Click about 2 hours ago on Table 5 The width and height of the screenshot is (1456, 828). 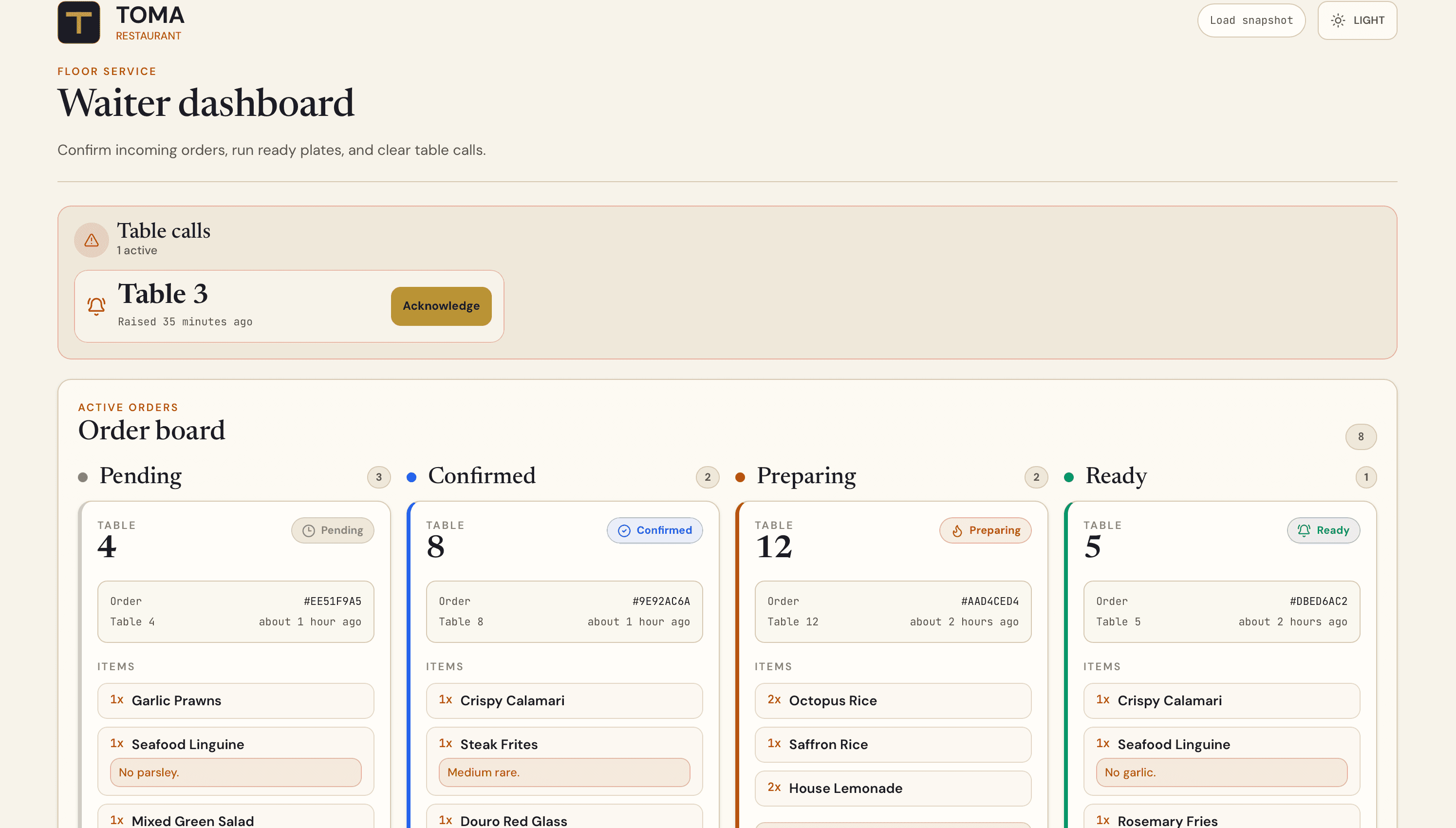pyautogui.click(x=1293, y=621)
